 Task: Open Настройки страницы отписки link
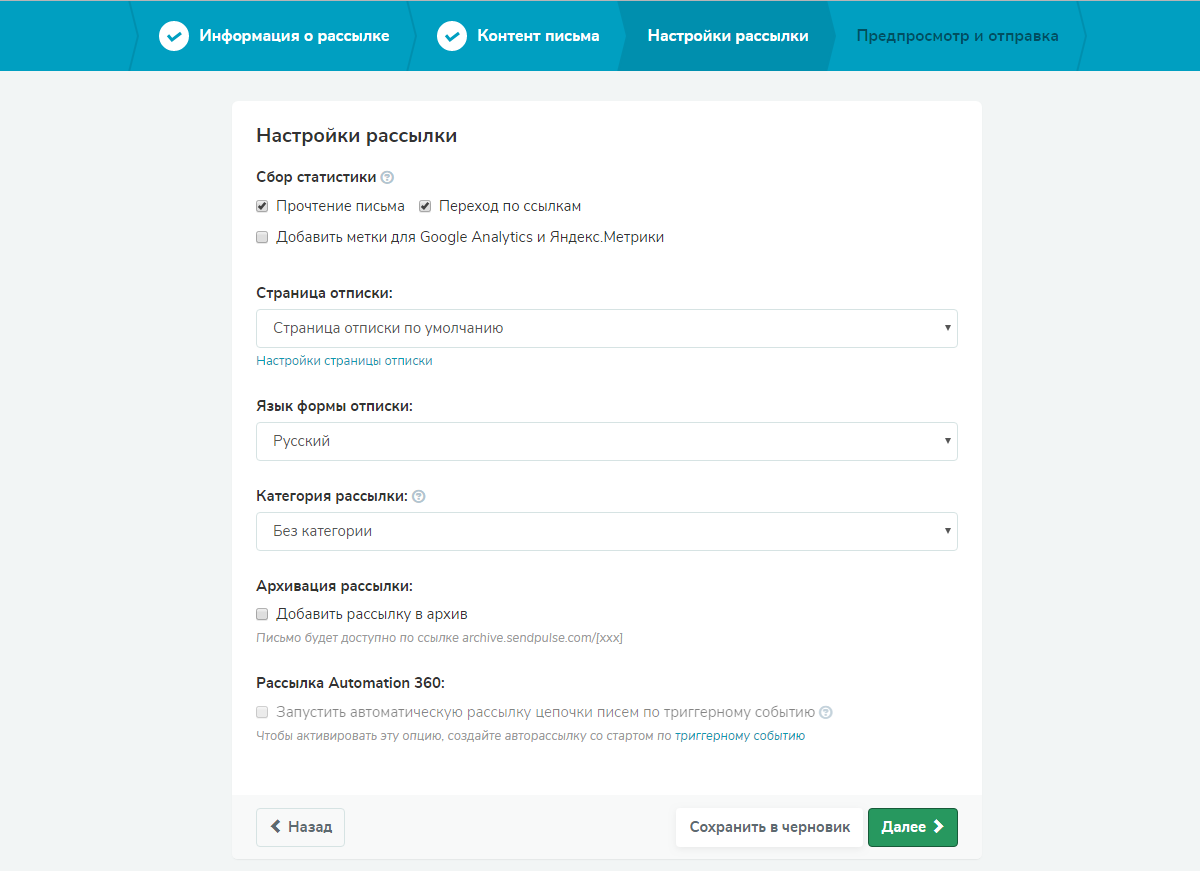point(344,361)
